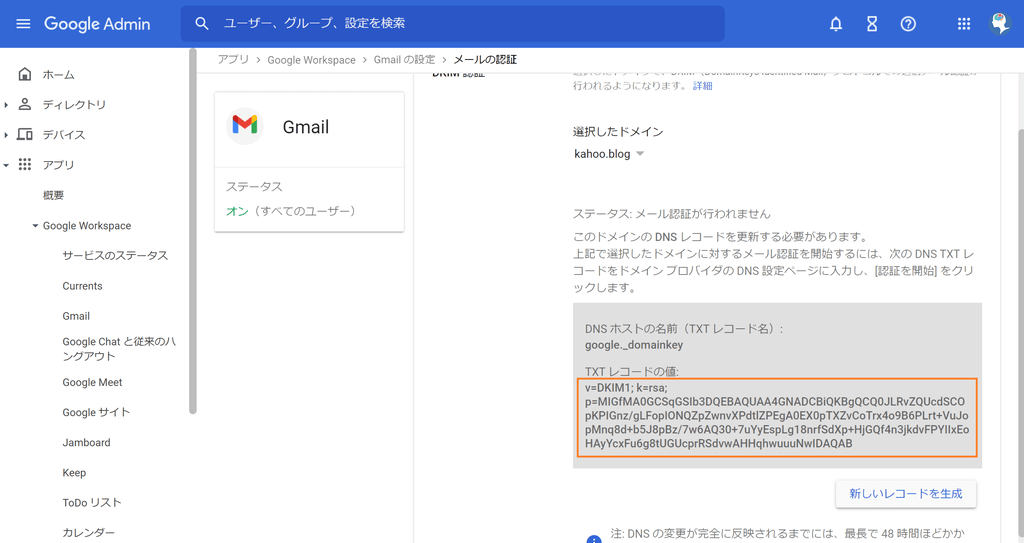Click 新しいレコードを生成 button

pyautogui.click(x=906, y=494)
